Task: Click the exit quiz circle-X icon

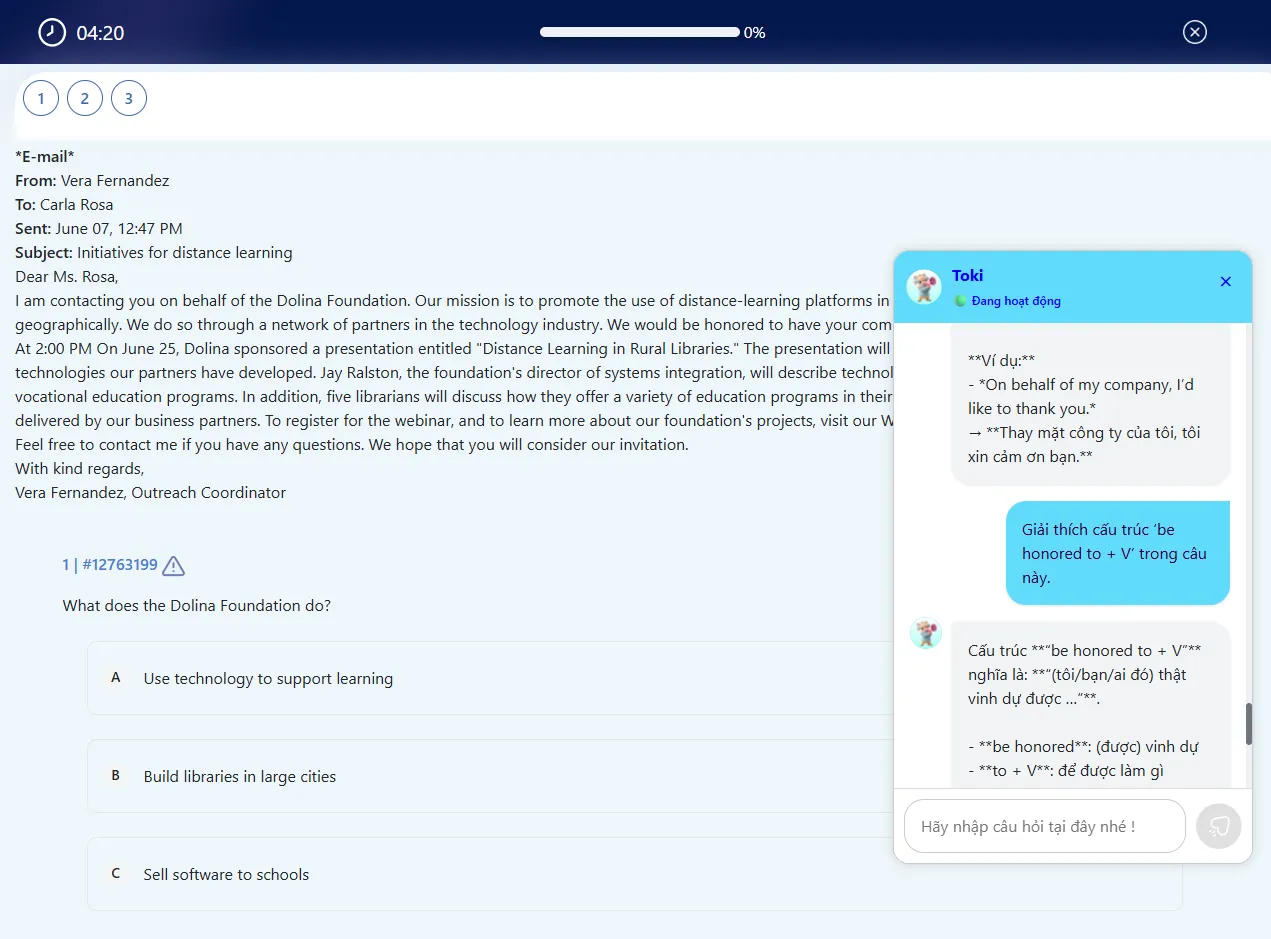Action: click(x=1195, y=32)
